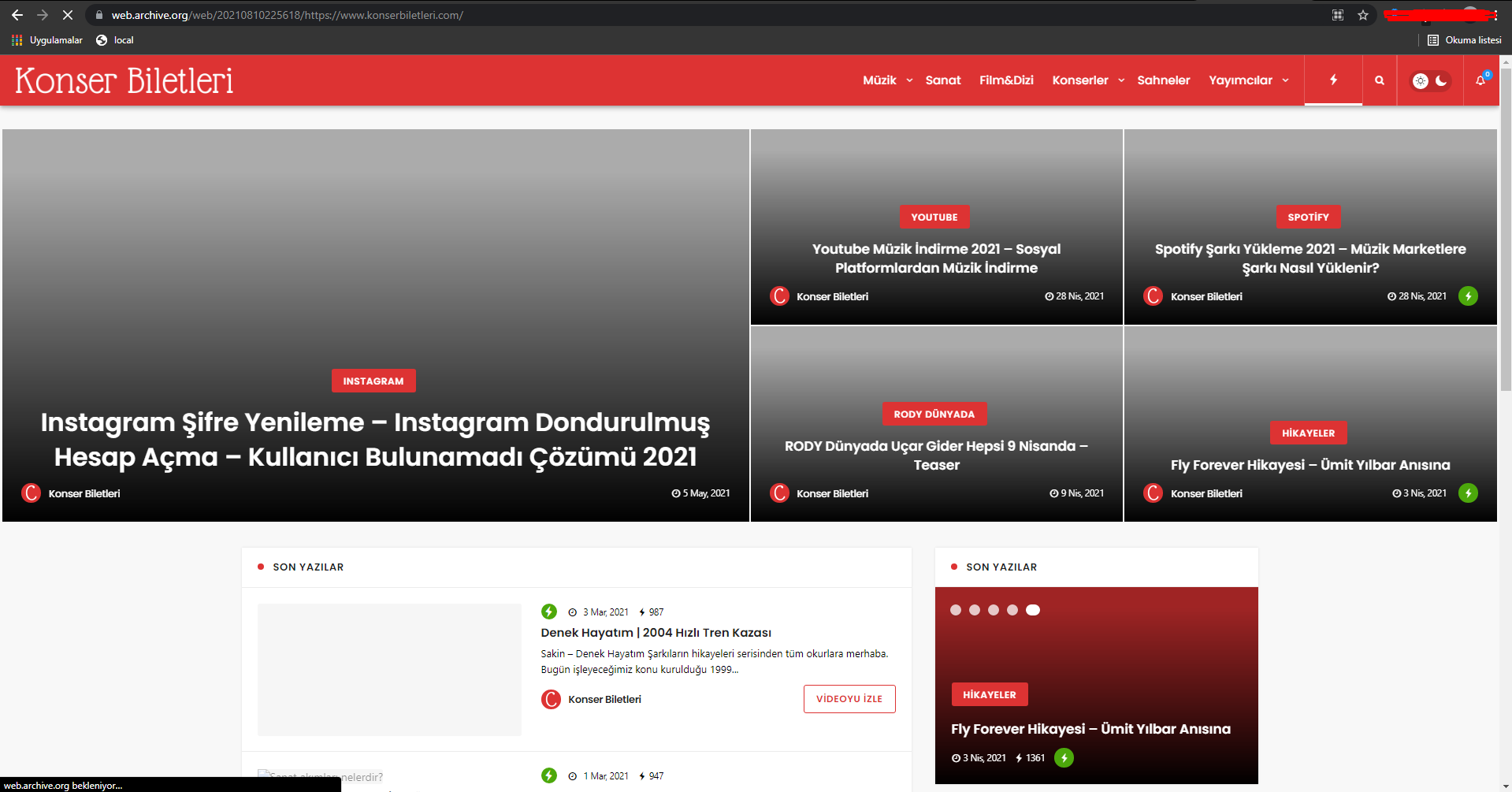Open the Sanat menu item
The height and width of the screenshot is (792, 1512).
[943, 80]
